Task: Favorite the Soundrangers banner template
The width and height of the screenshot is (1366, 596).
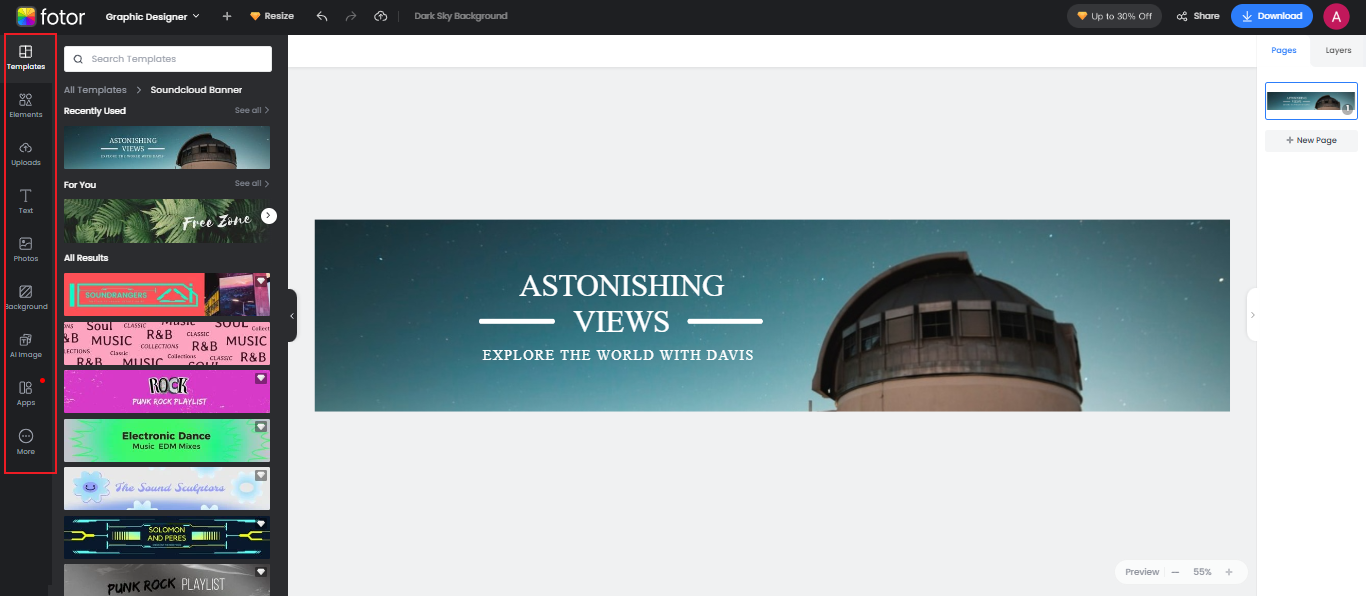Action: click(x=261, y=281)
